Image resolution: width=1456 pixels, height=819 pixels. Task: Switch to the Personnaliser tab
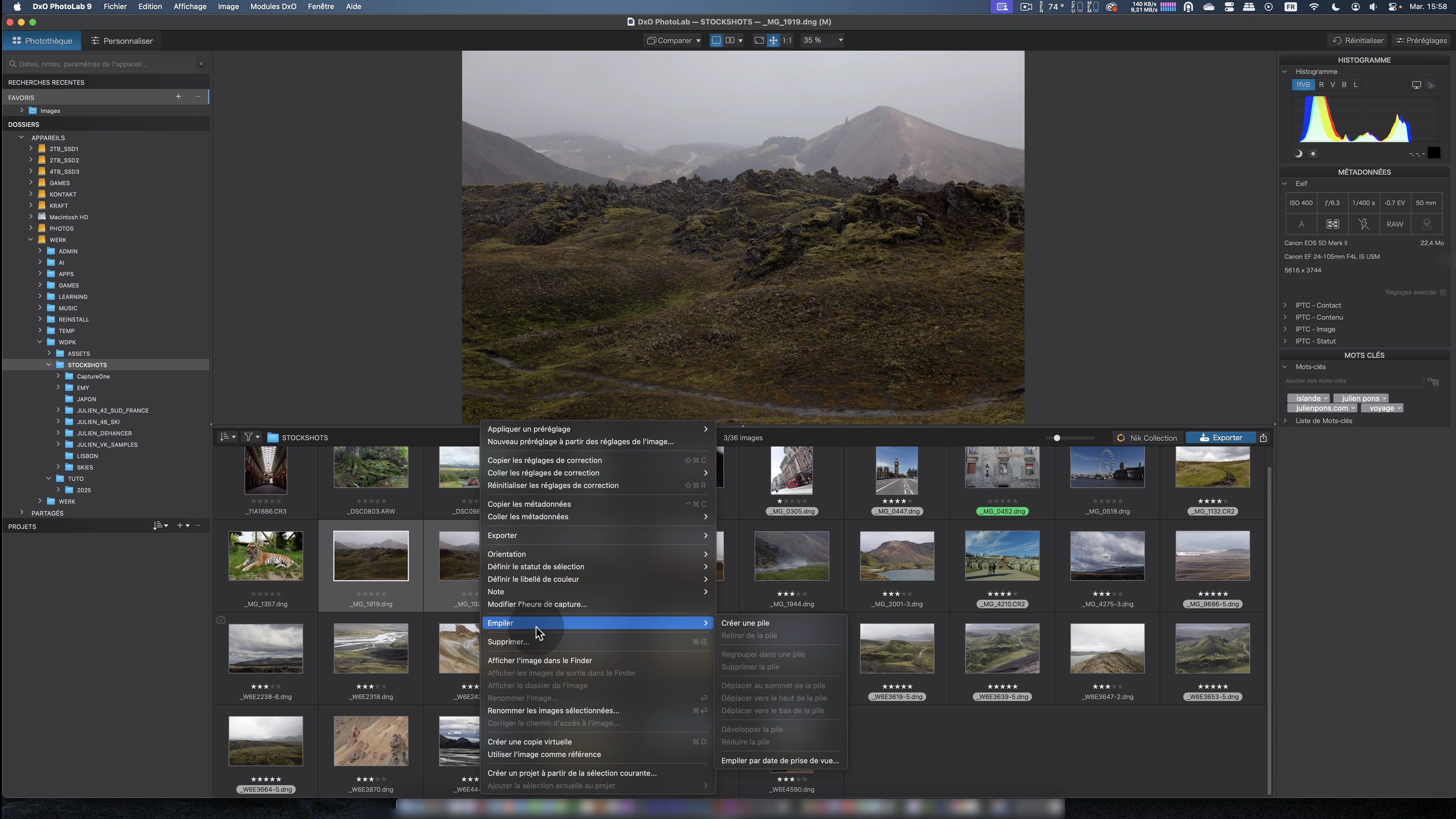121,41
